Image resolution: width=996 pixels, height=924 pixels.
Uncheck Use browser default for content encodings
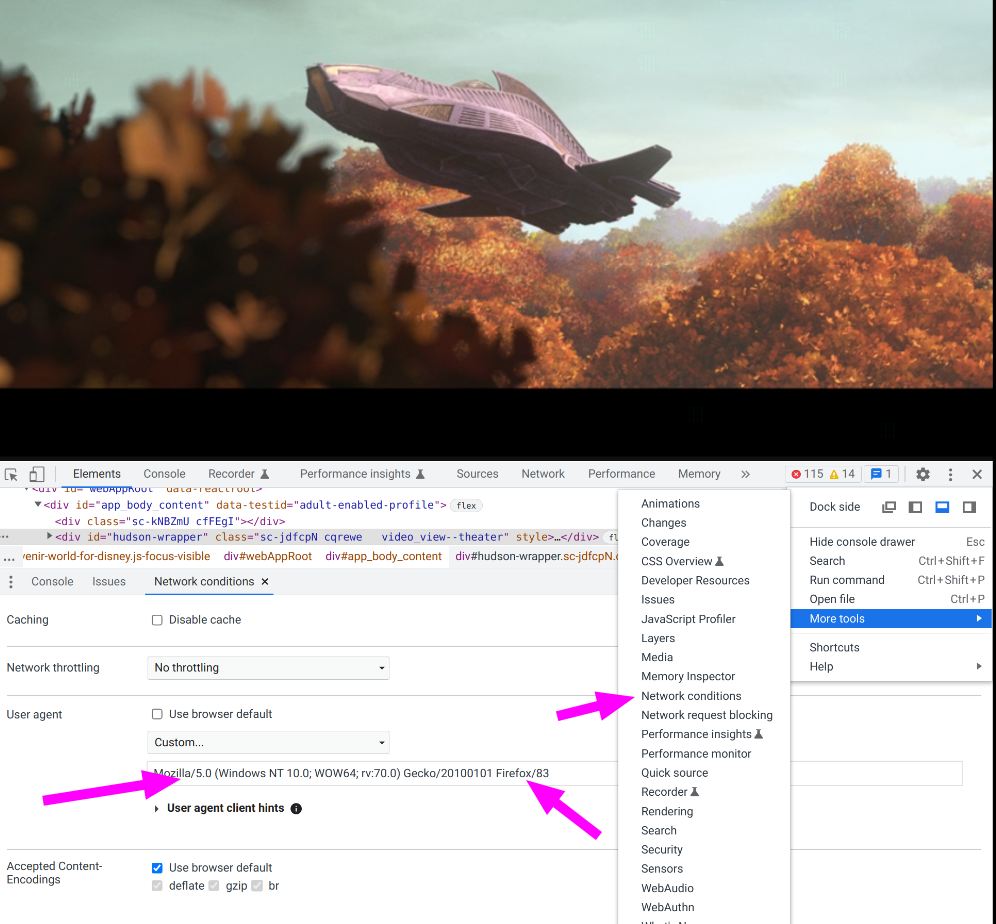157,868
